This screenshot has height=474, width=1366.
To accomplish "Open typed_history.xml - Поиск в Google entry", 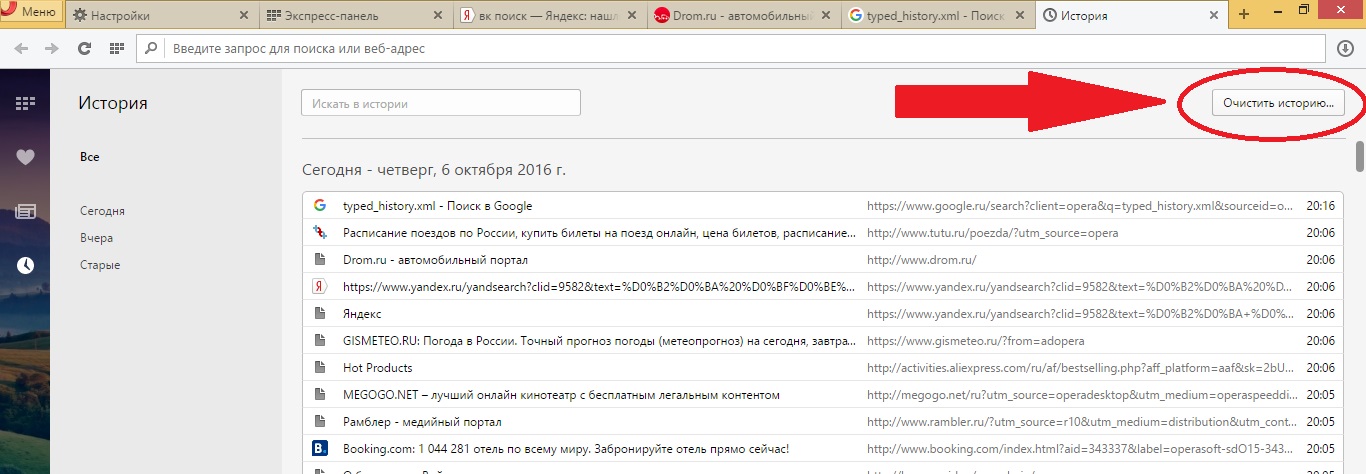I will (x=437, y=206).
